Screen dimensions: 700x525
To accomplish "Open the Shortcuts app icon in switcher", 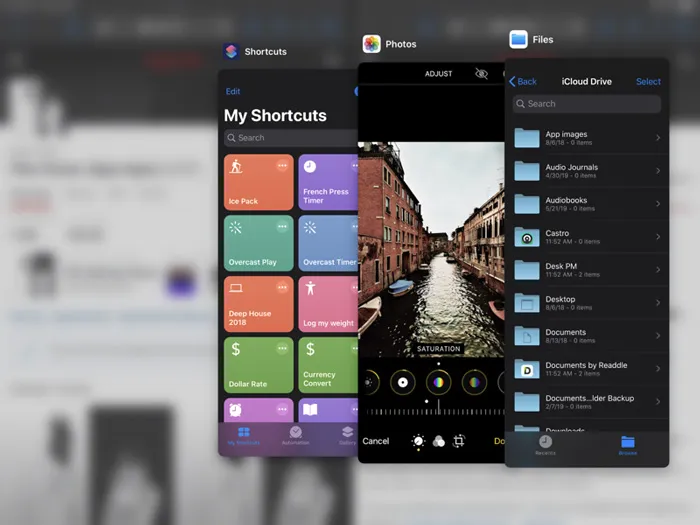I will click(231, 52).
